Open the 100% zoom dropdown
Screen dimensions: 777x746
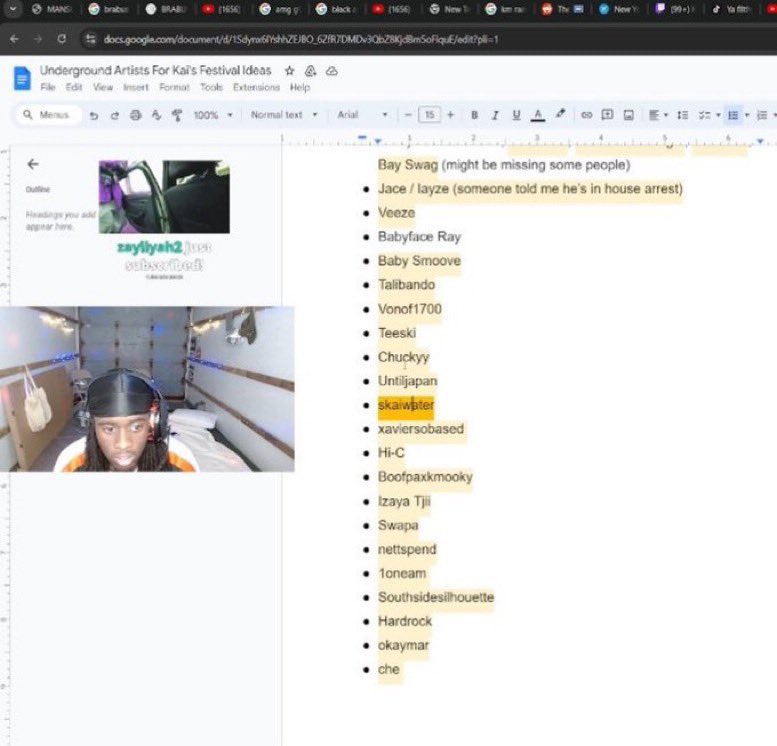(213, 115)
